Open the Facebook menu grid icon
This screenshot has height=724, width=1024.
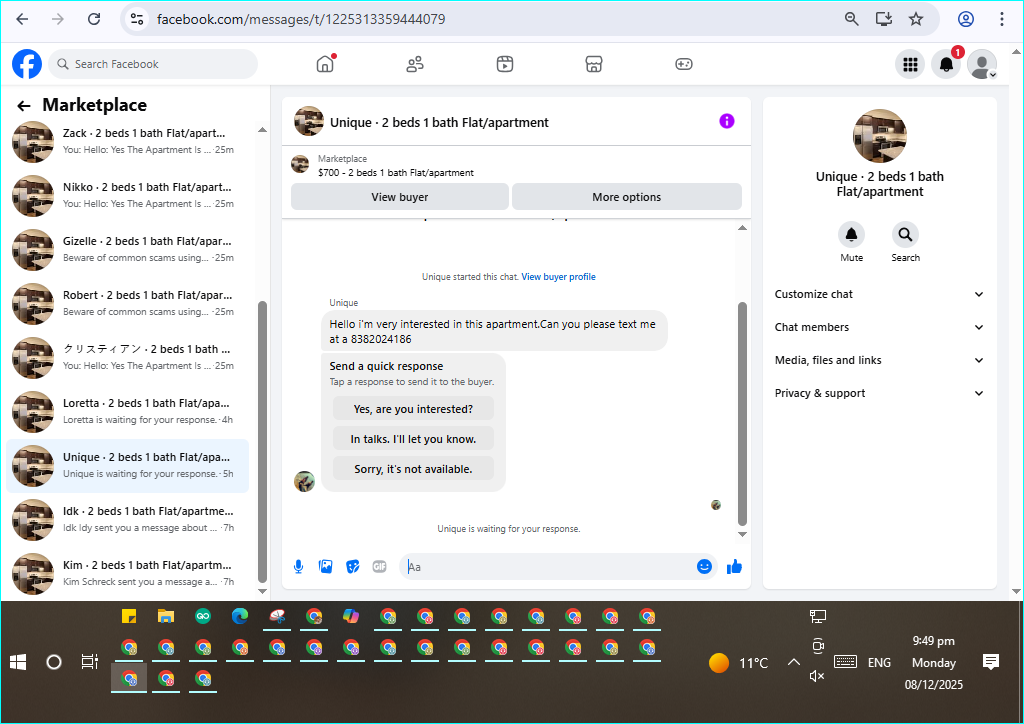click(910, 64)
